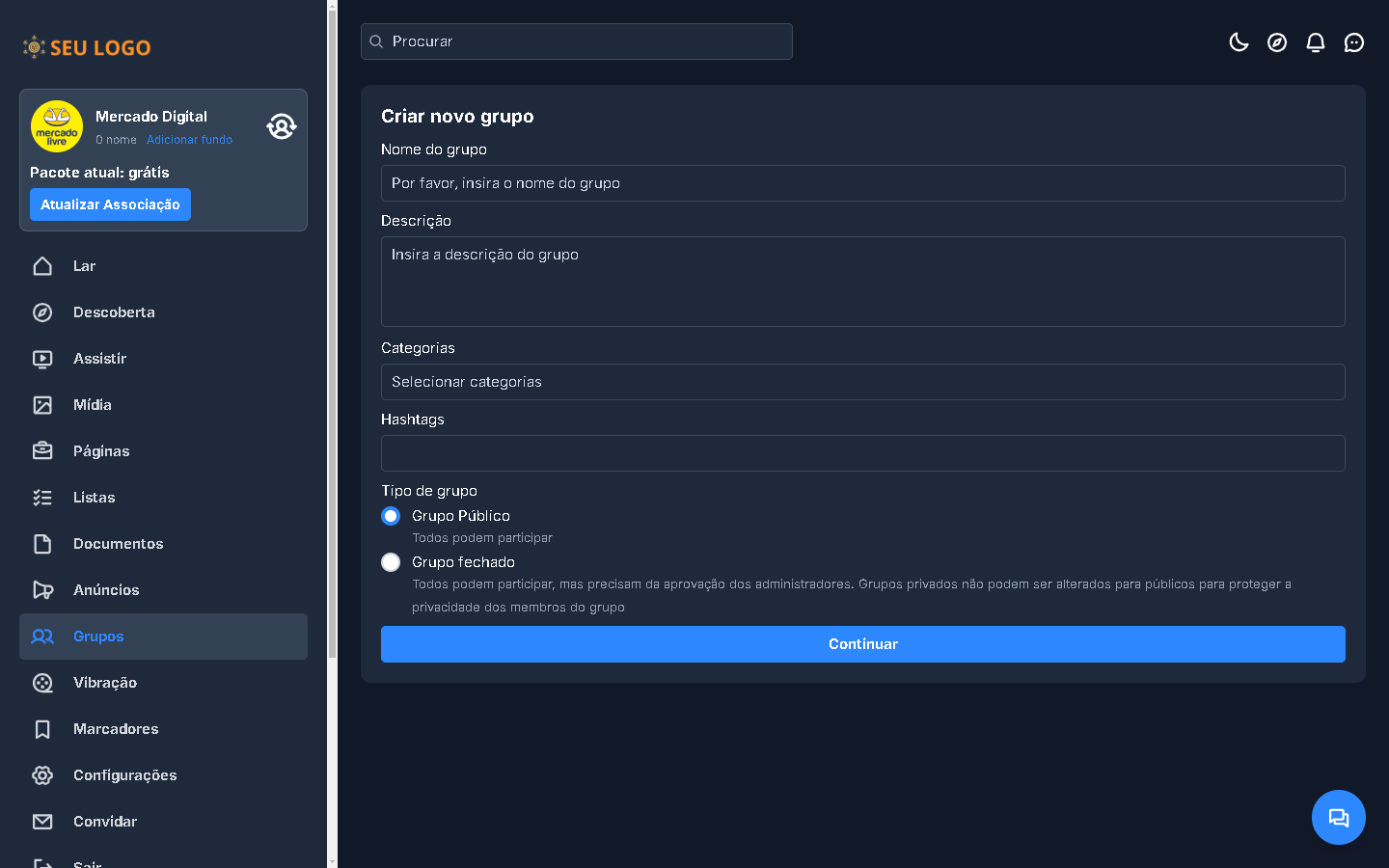Toggle dark mode moon icon

(x=1239, y=42)
